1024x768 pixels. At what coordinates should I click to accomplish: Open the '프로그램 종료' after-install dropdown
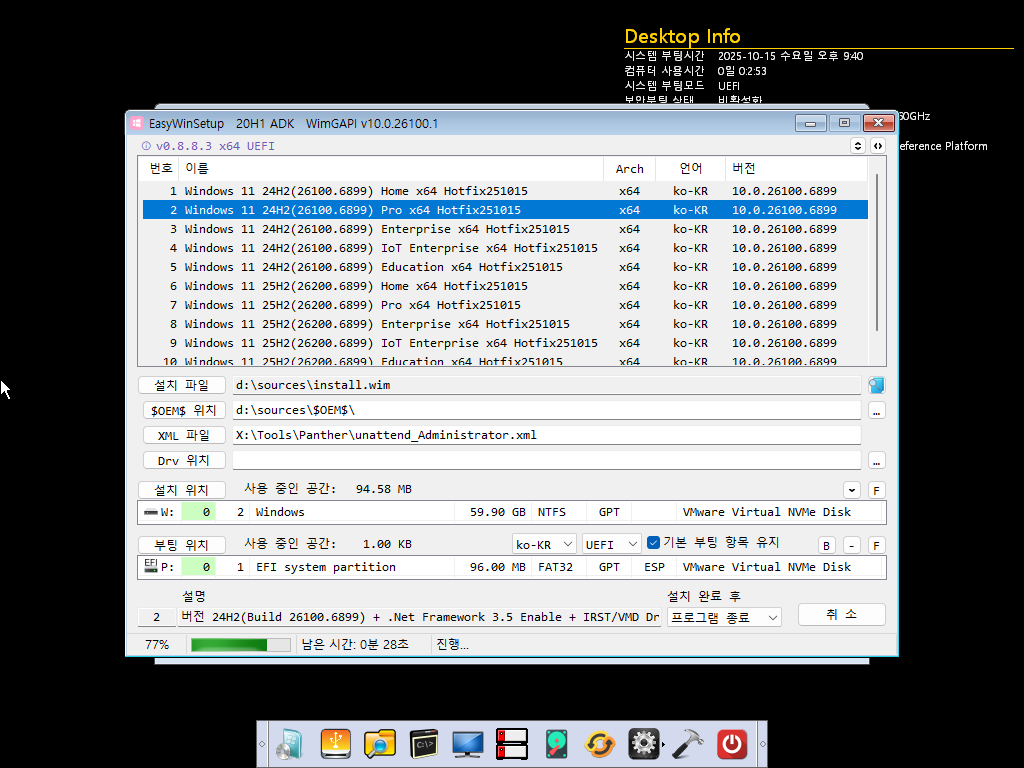(x=724, y=617)
